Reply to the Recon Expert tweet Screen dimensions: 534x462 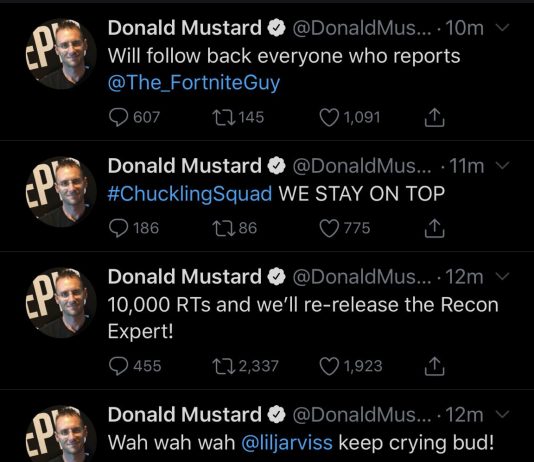pos(119,366)
